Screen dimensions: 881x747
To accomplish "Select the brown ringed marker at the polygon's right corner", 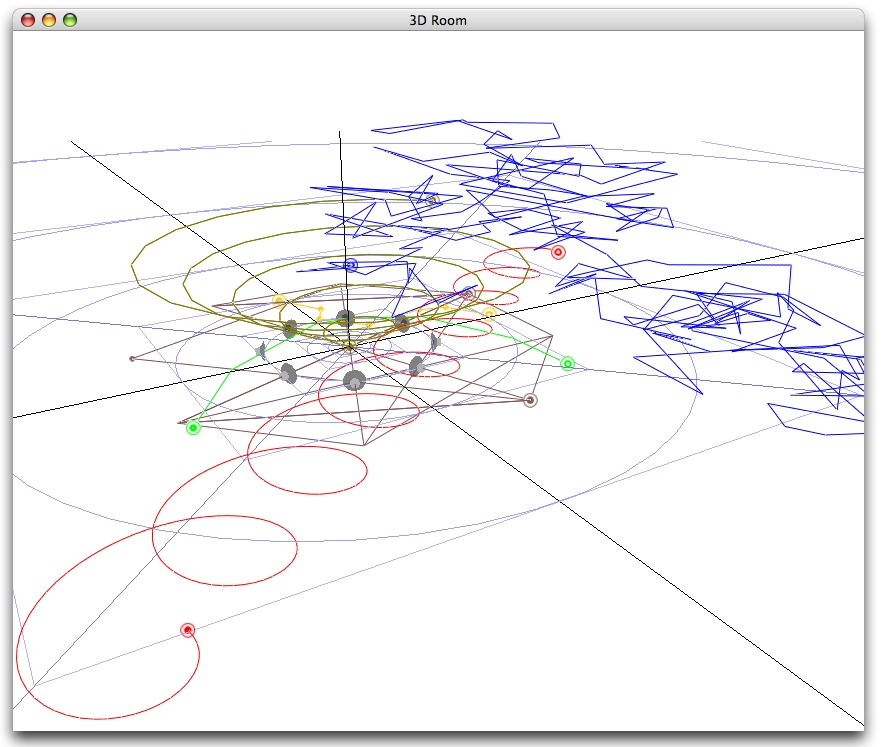I will 530,400.
